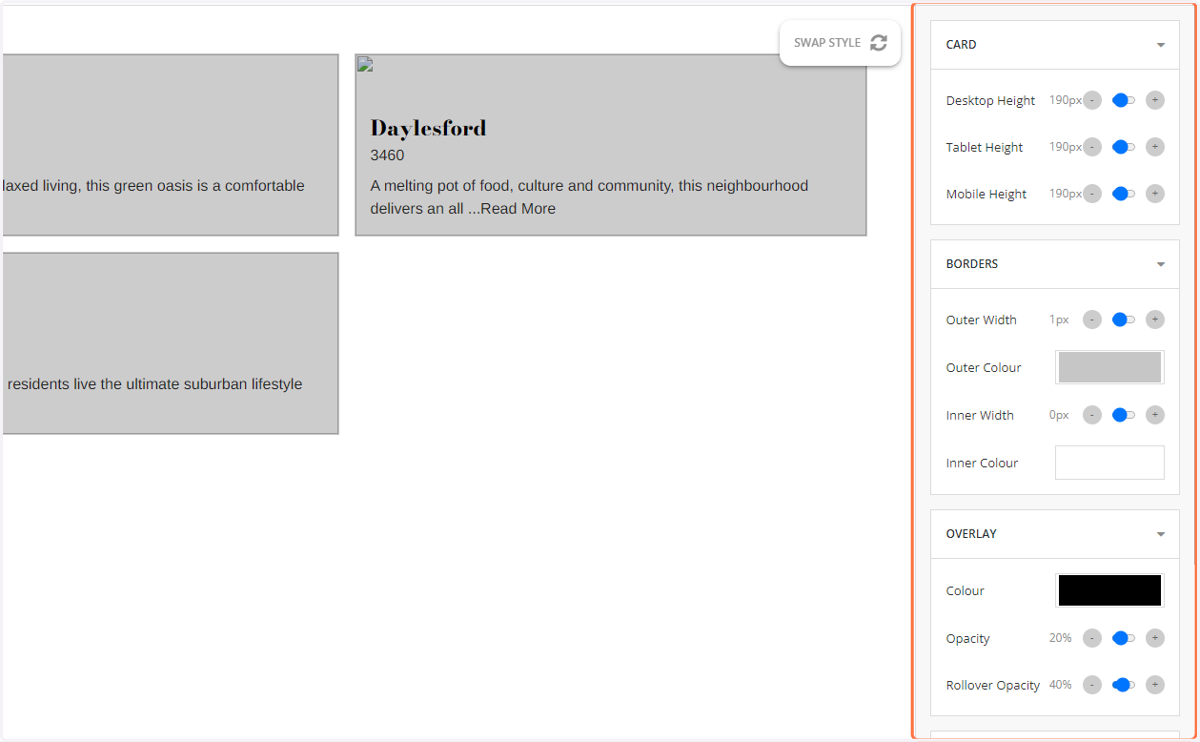Click the SWAP STYLE button
This screenshot has height=742, width=1200.
click(840, 43)
